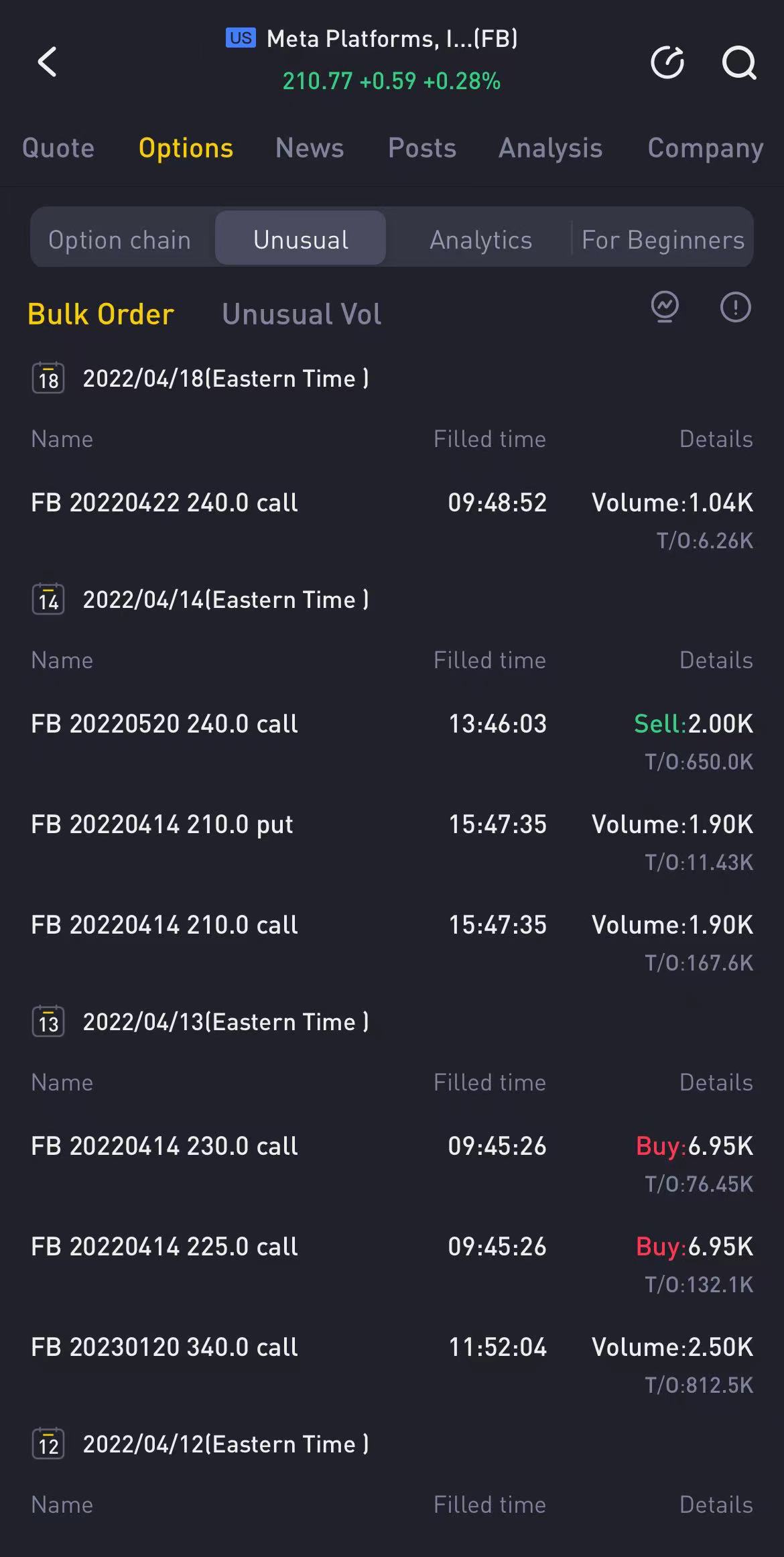Select the Analytics segment

(x=480, y=239)
